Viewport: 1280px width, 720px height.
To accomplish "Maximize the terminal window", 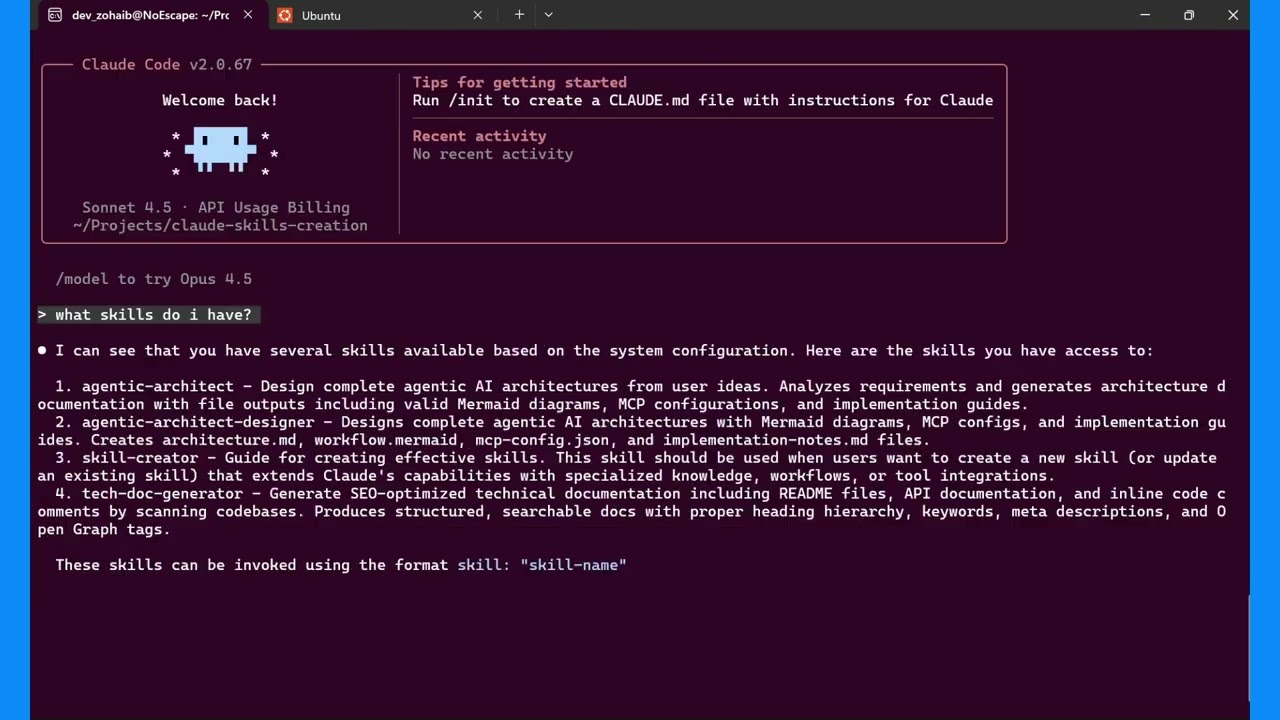I will coord(1189,15).
